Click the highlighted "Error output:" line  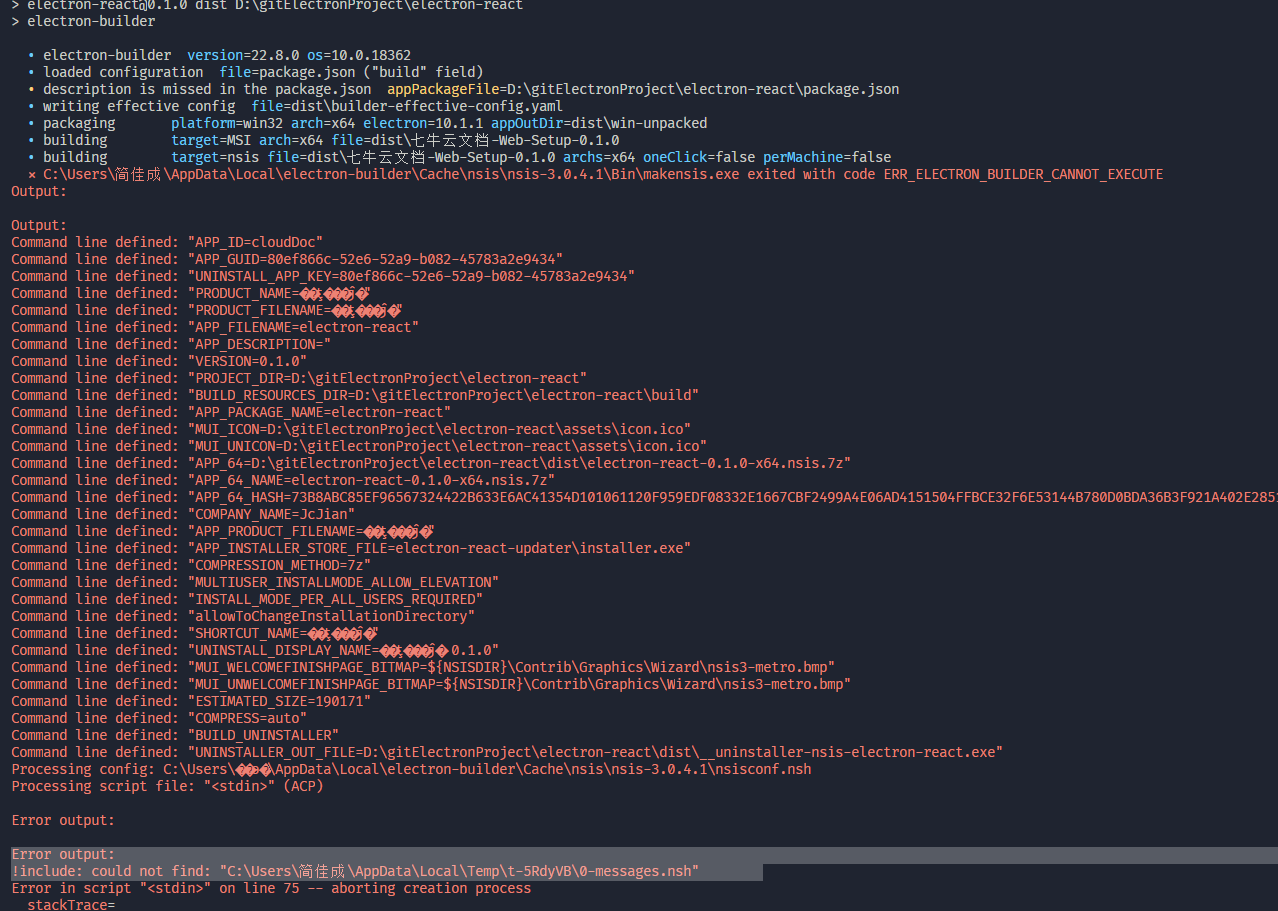click(63, 855)
